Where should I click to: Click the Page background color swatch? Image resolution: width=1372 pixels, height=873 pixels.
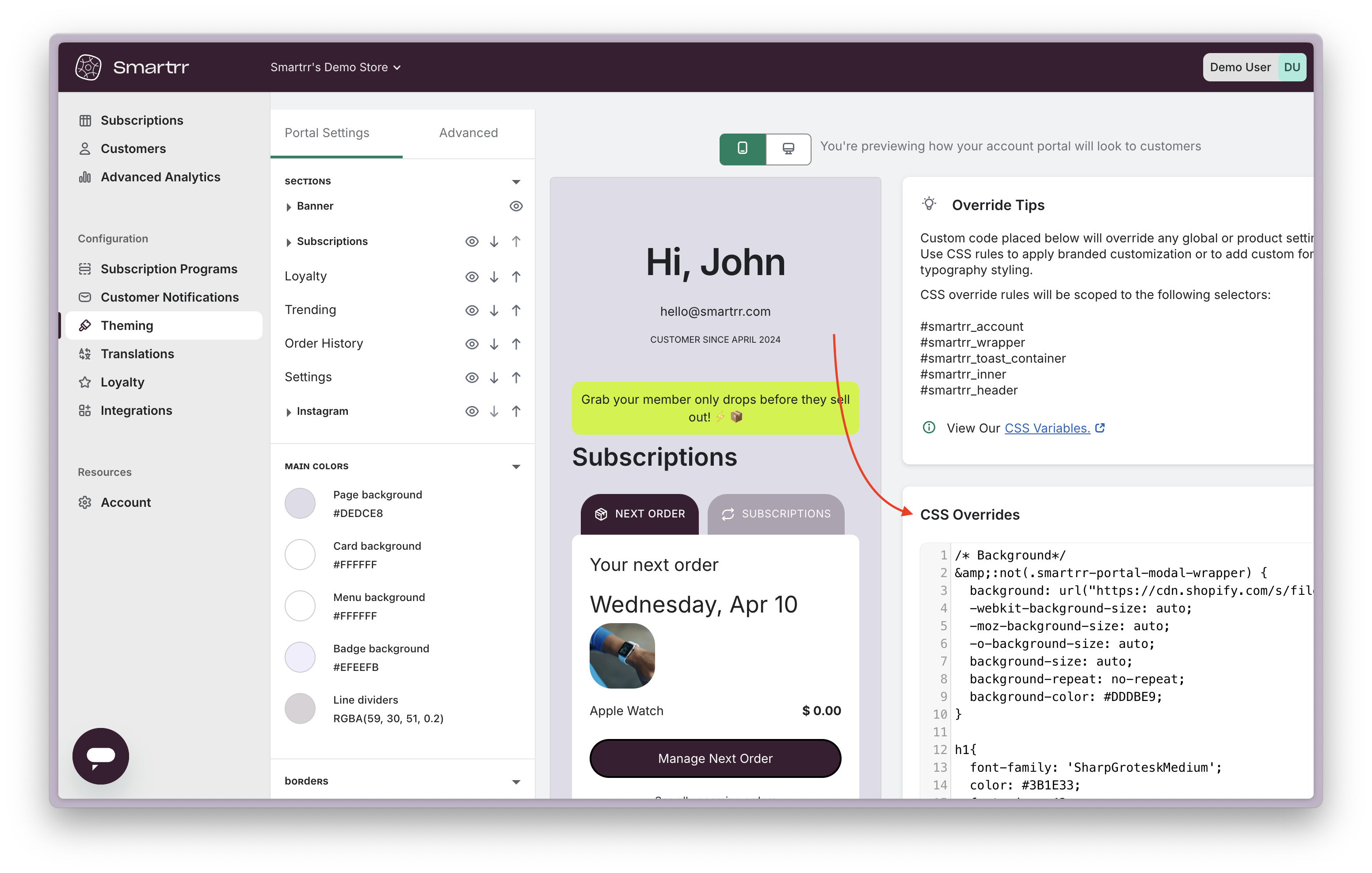click(300, 503)
